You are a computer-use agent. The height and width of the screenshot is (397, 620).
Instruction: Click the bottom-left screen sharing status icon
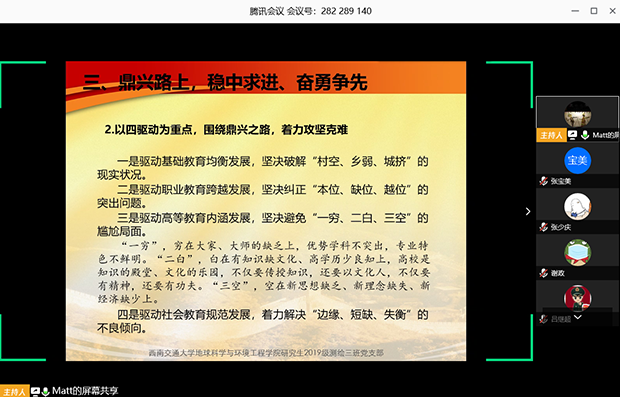(35, 391)
